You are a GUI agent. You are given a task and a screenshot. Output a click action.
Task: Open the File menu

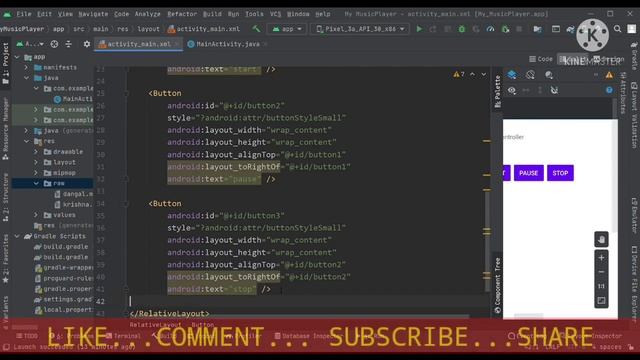tap(24, 14)
